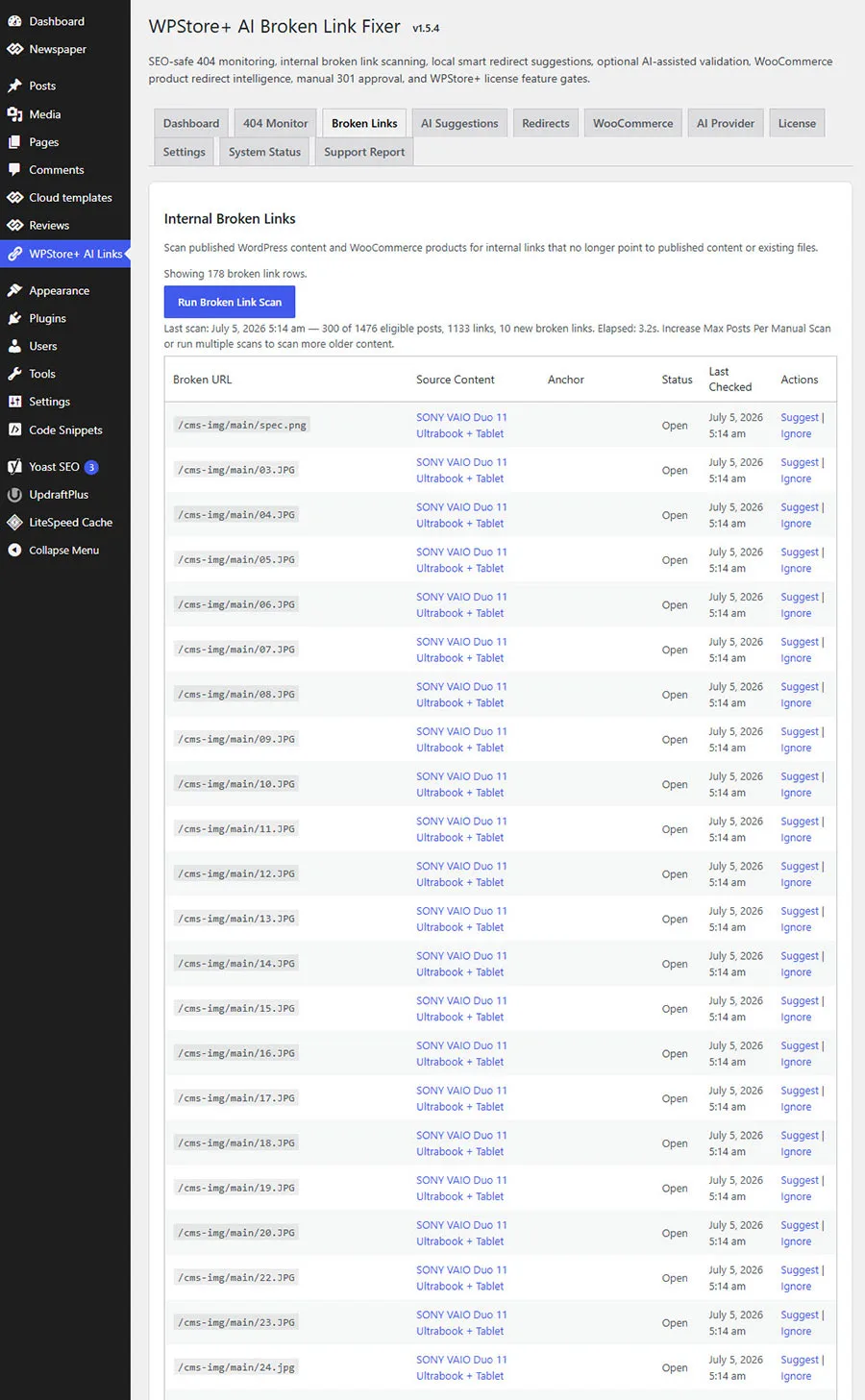The height and width of the screenshot is (1400, 865).
Task: Open the plugin Settings tab
Action: (x=185, y=152)
